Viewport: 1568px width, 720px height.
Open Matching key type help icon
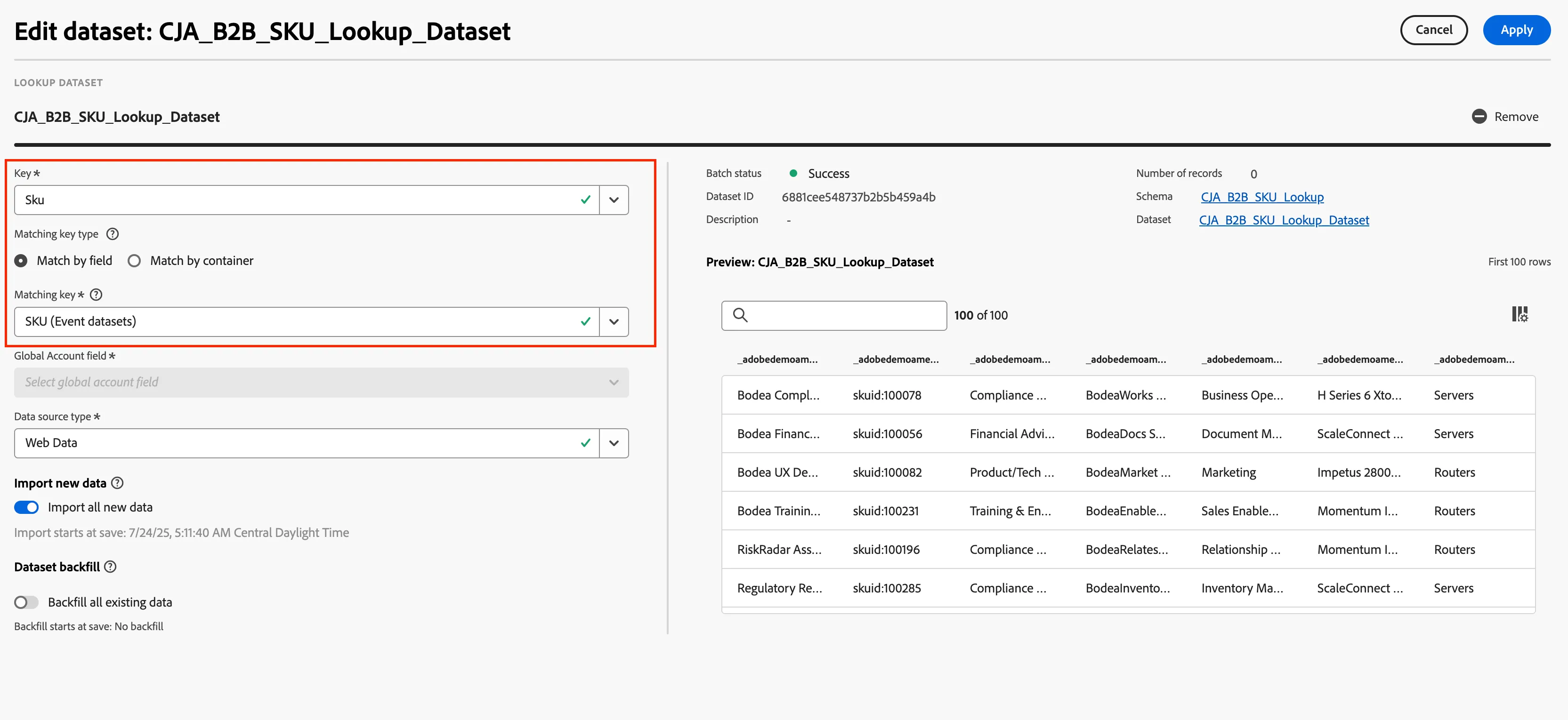click(113, 234)
